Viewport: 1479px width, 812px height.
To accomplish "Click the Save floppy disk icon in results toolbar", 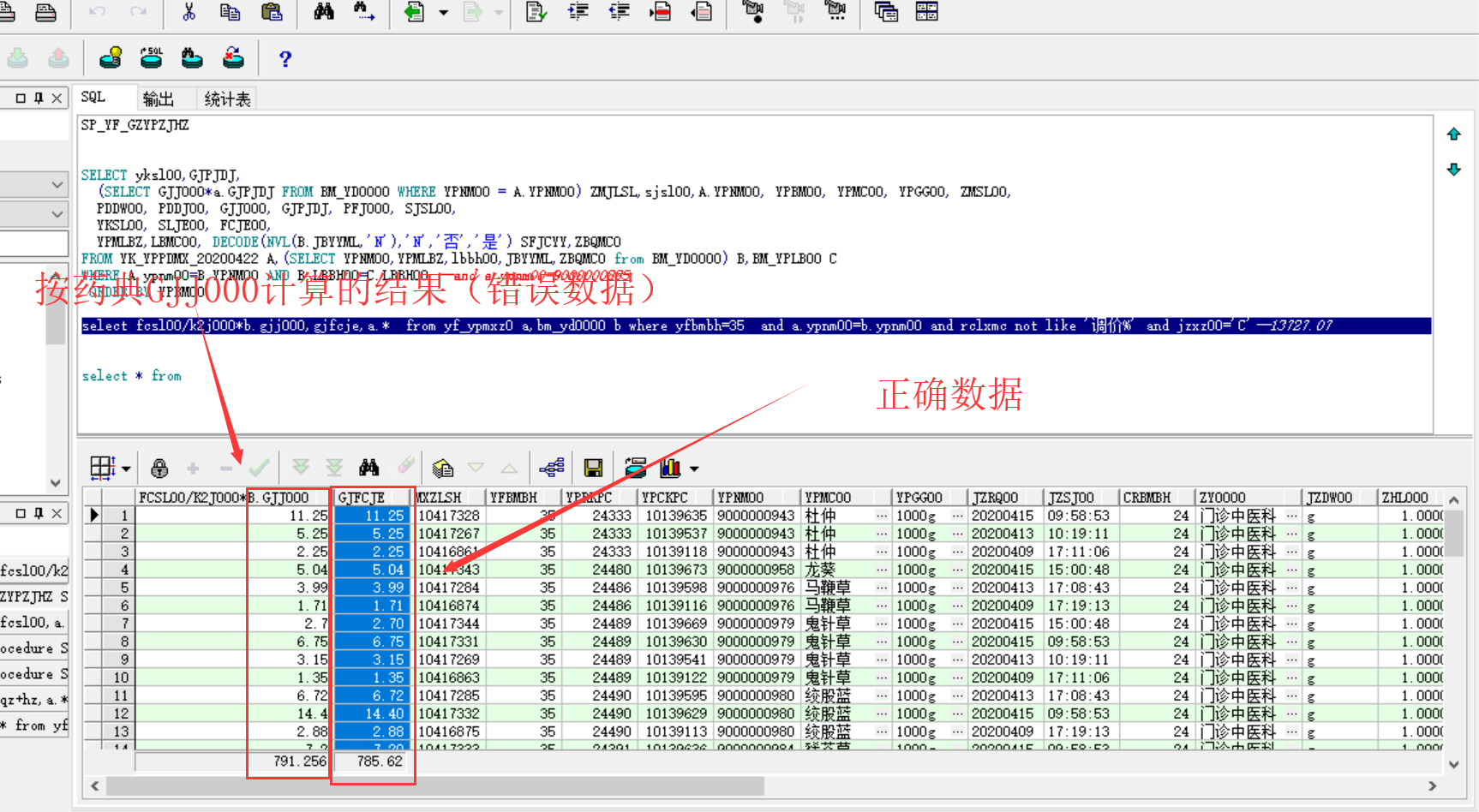I will point(593,468).
